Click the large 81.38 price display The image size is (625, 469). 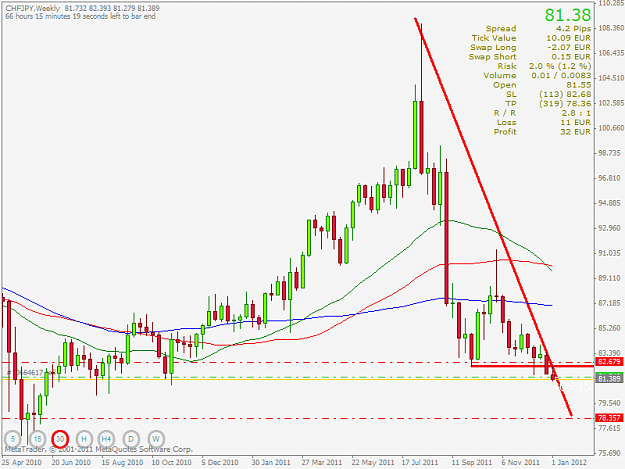point(568,15)
